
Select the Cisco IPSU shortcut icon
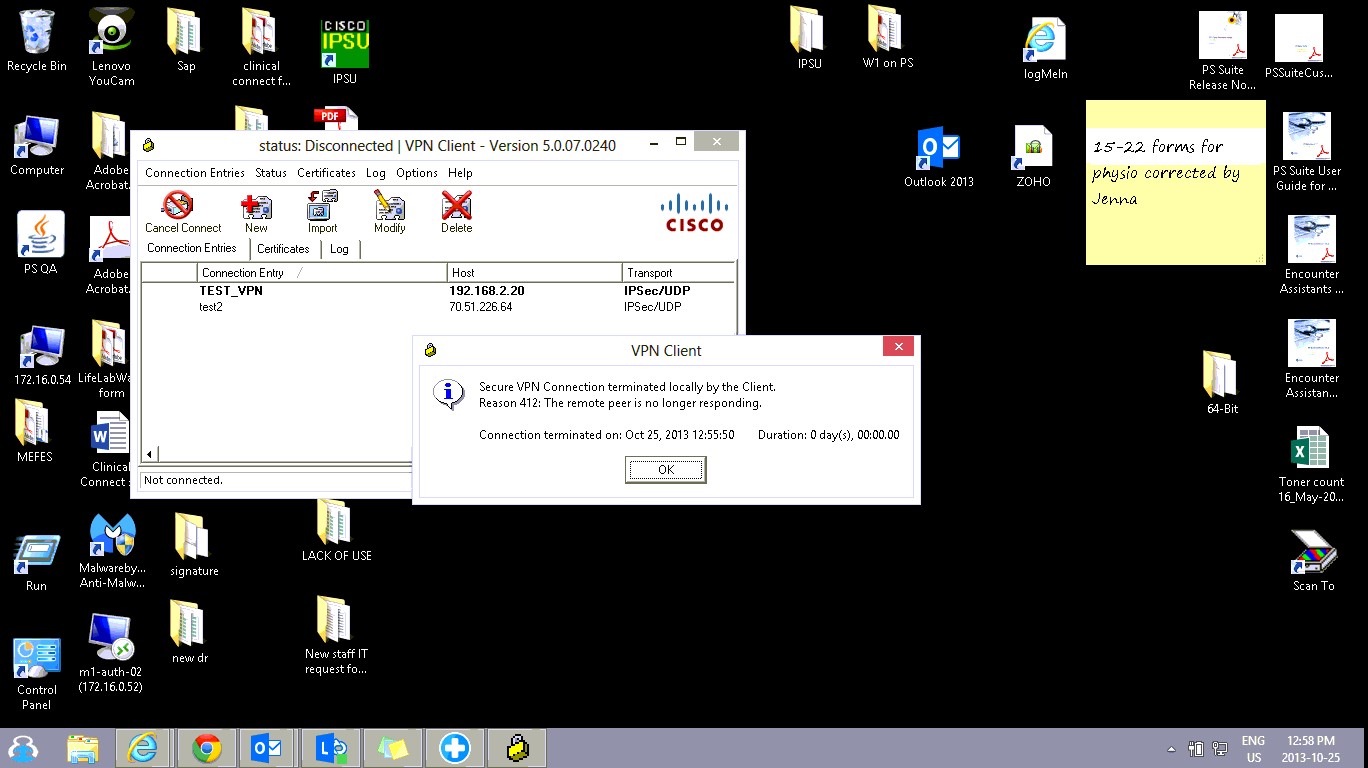click(x=344, y=53)
